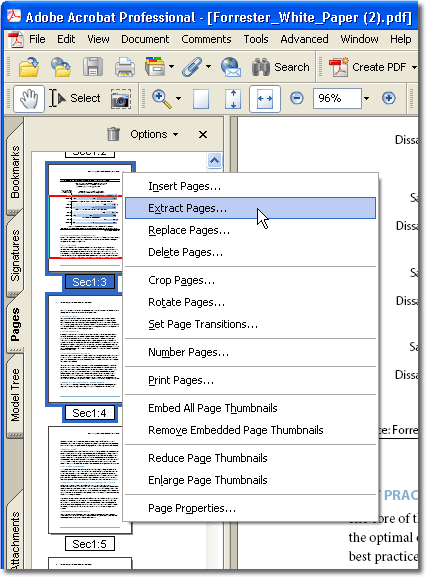Select Reduce Page Thumbnails
428x579 pixels.
pyautogui.click(x=250, y=458)
